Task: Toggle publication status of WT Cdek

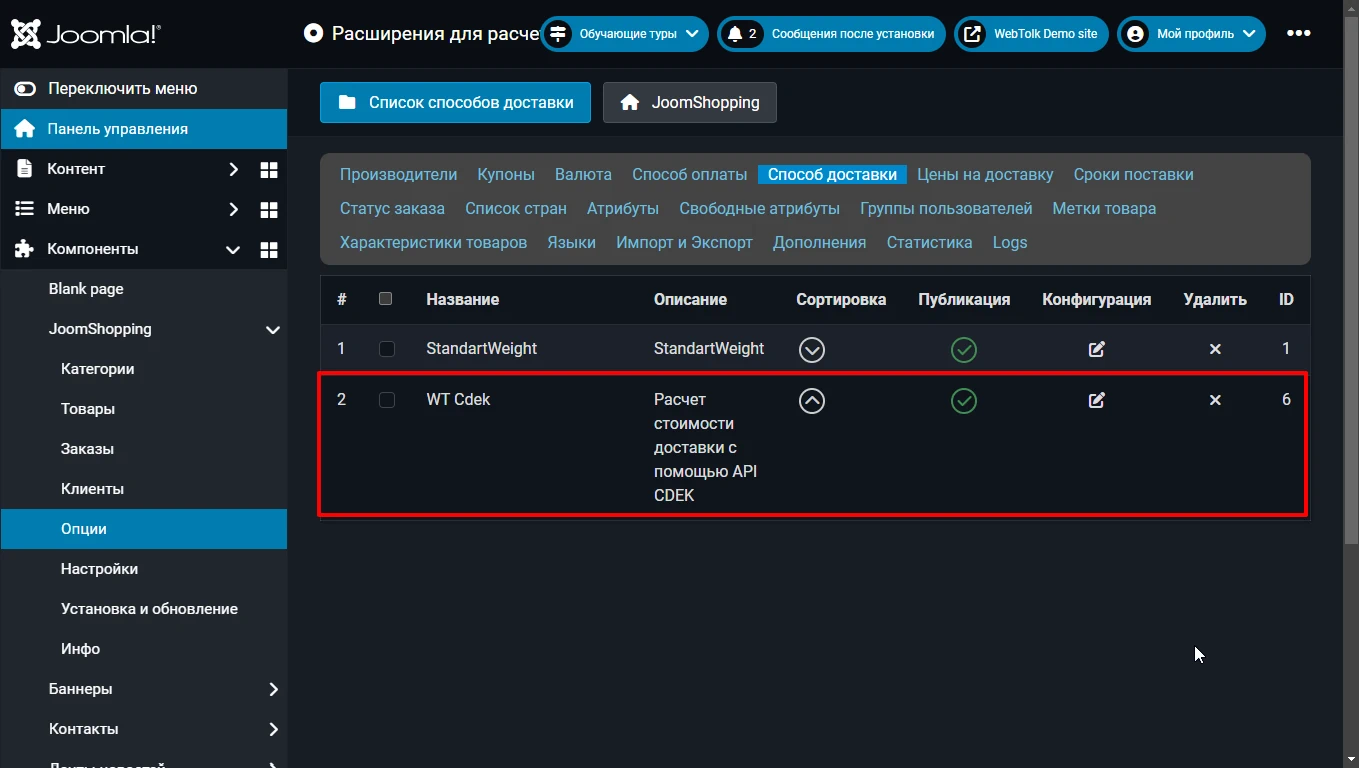Action: (964, 401)
